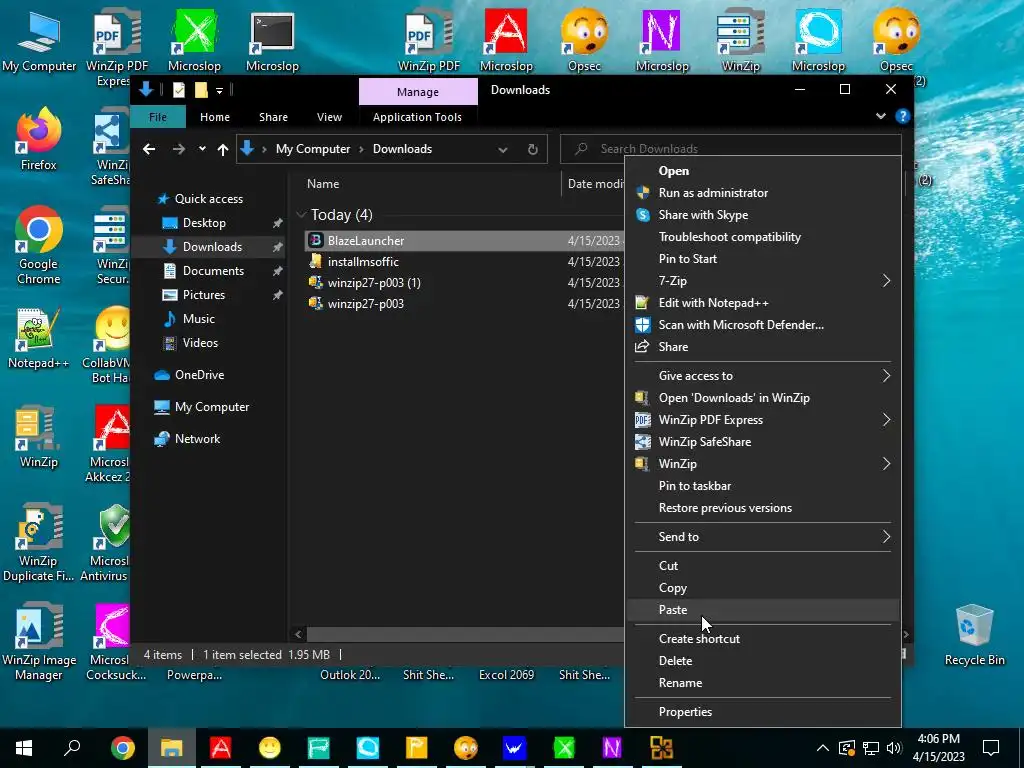The width and height of the screenshot is (1024, 768).
Task: Collapse the Today (4) group
Action: 301,215
